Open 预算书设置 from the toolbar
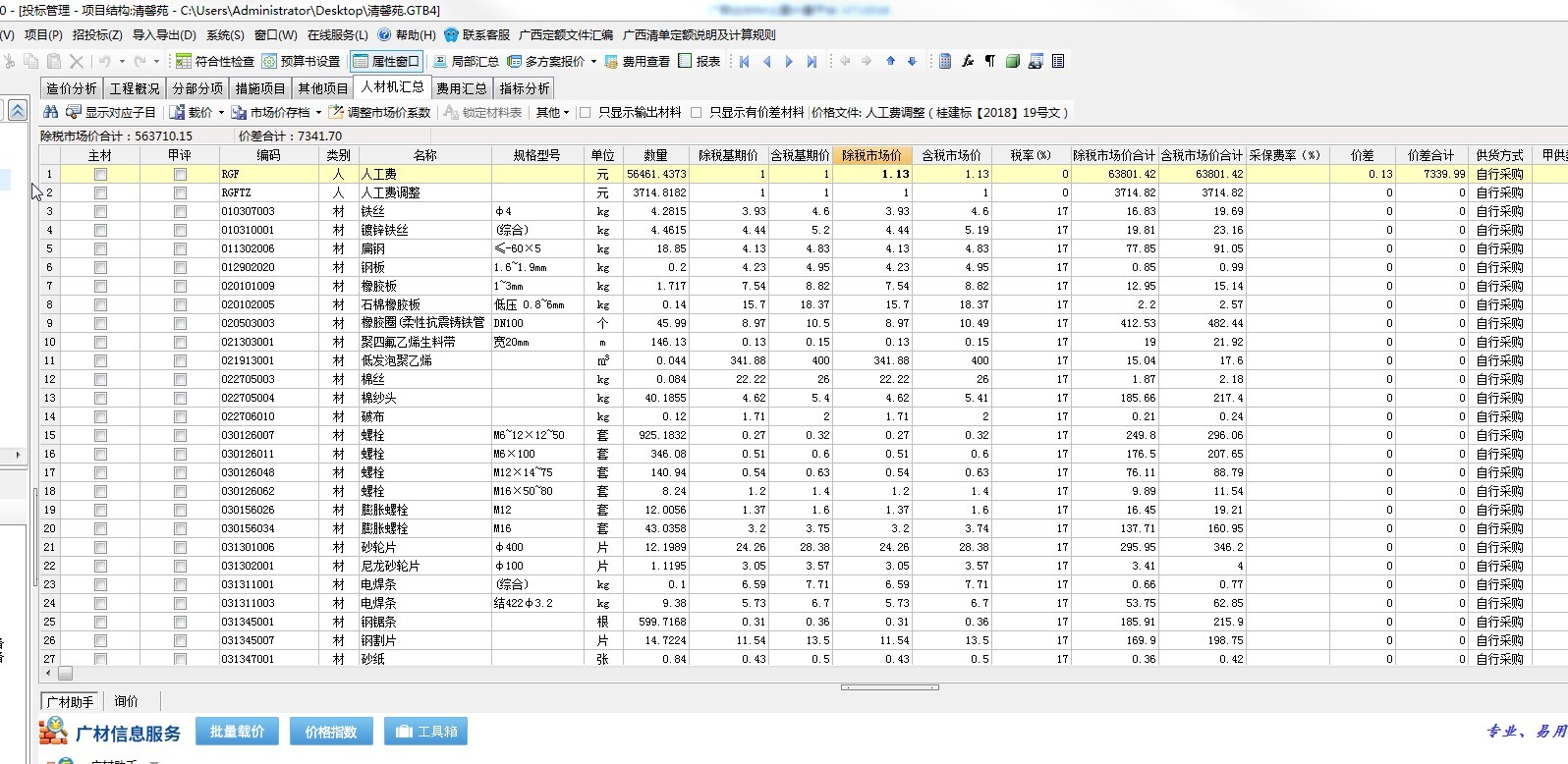This screenshot has width=1568, height=764. click(x=301, y=61)
